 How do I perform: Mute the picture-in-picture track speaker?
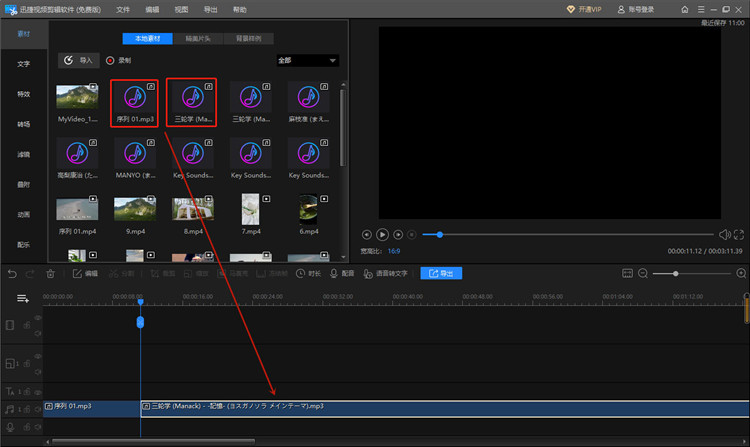pos(38,372)
